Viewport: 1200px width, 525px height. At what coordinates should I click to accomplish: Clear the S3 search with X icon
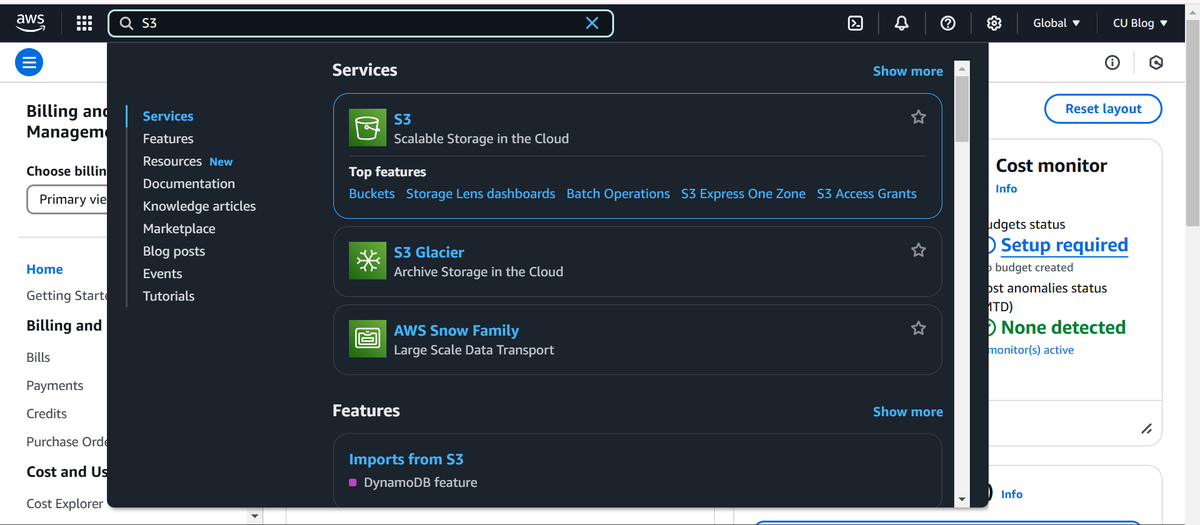coord(592,23)
